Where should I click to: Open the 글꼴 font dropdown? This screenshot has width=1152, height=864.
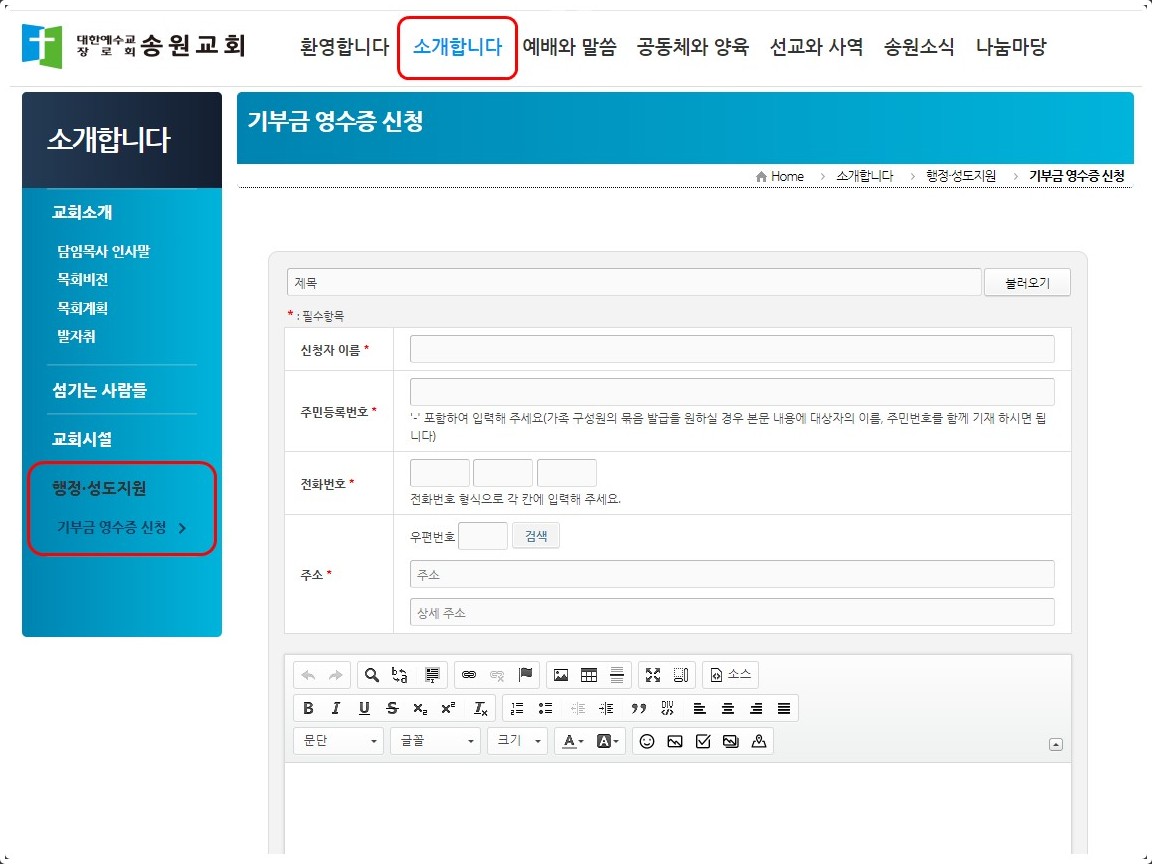click(x=435, y=741)
